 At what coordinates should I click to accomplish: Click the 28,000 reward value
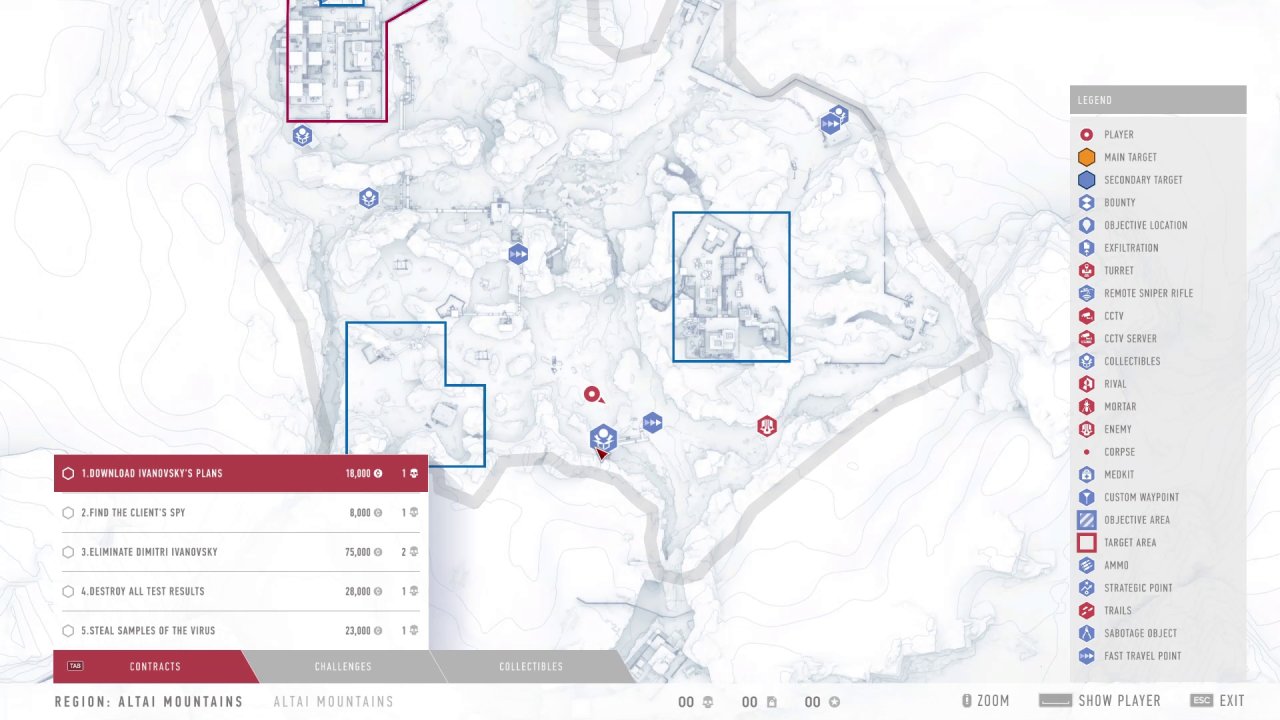(358, 592)
